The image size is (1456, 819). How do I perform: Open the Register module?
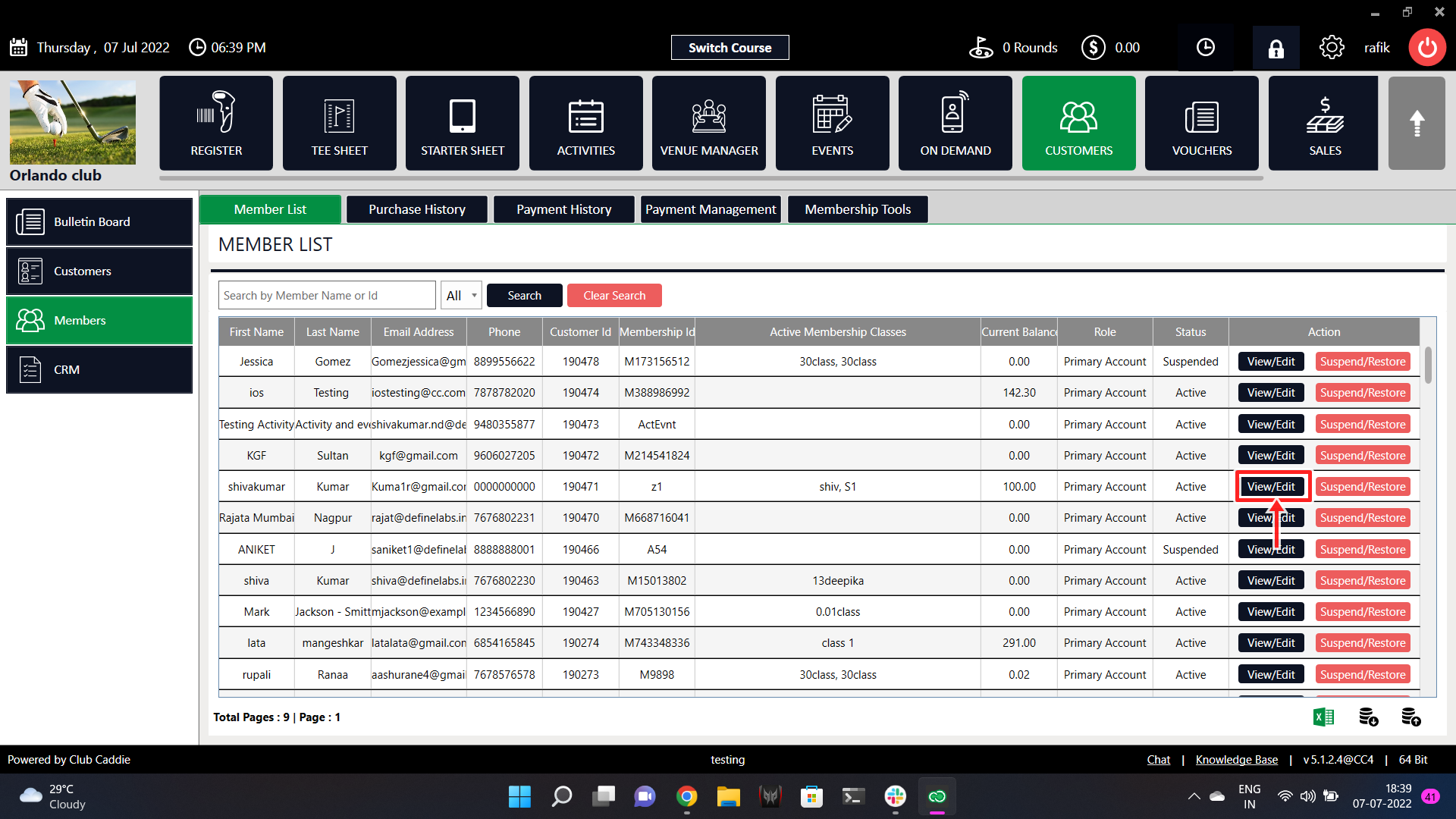216,123
